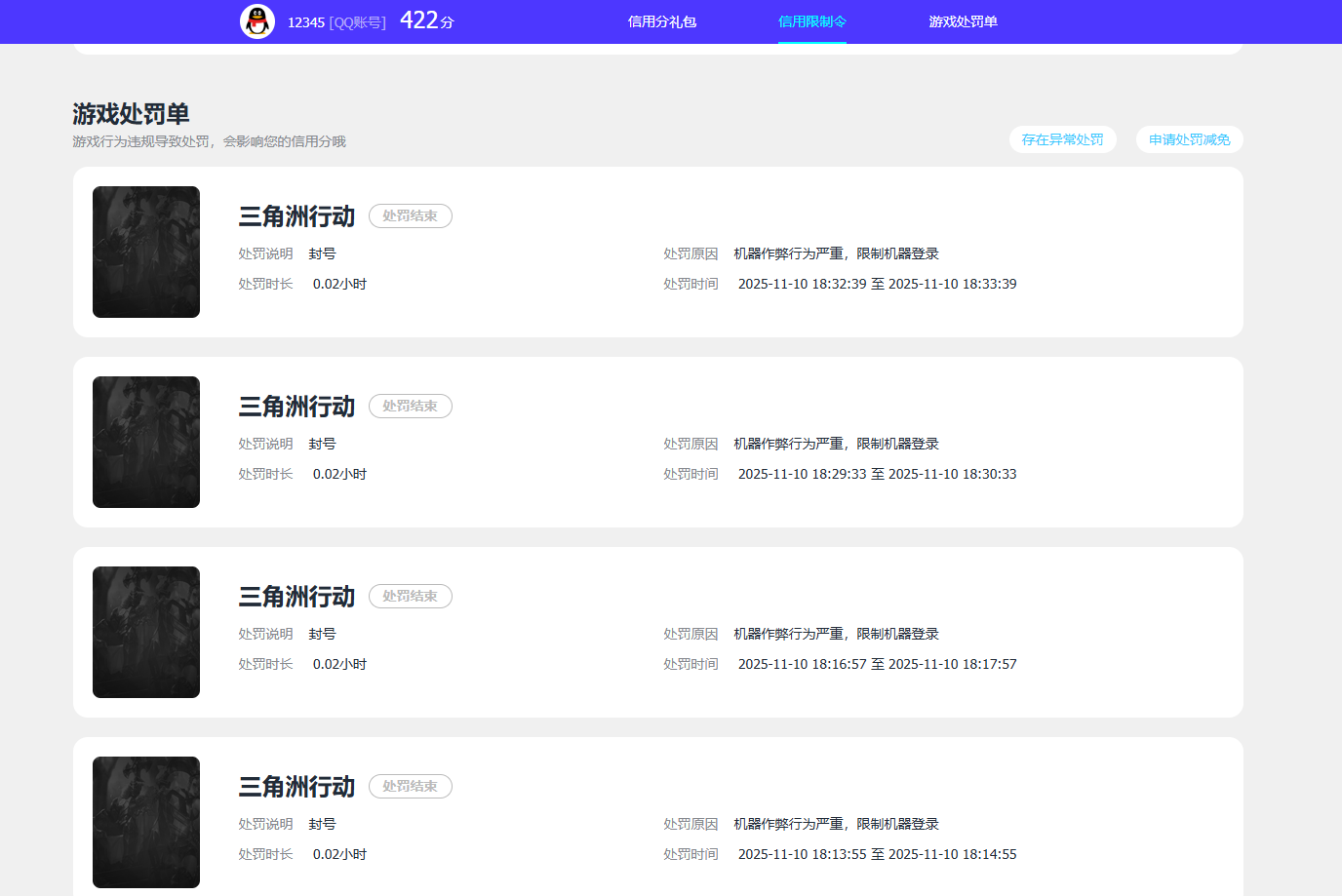This screenshot has width=1342, height=896.
Task: Select the 12345 [QQ账号] account text
Action: pos(335,21)
